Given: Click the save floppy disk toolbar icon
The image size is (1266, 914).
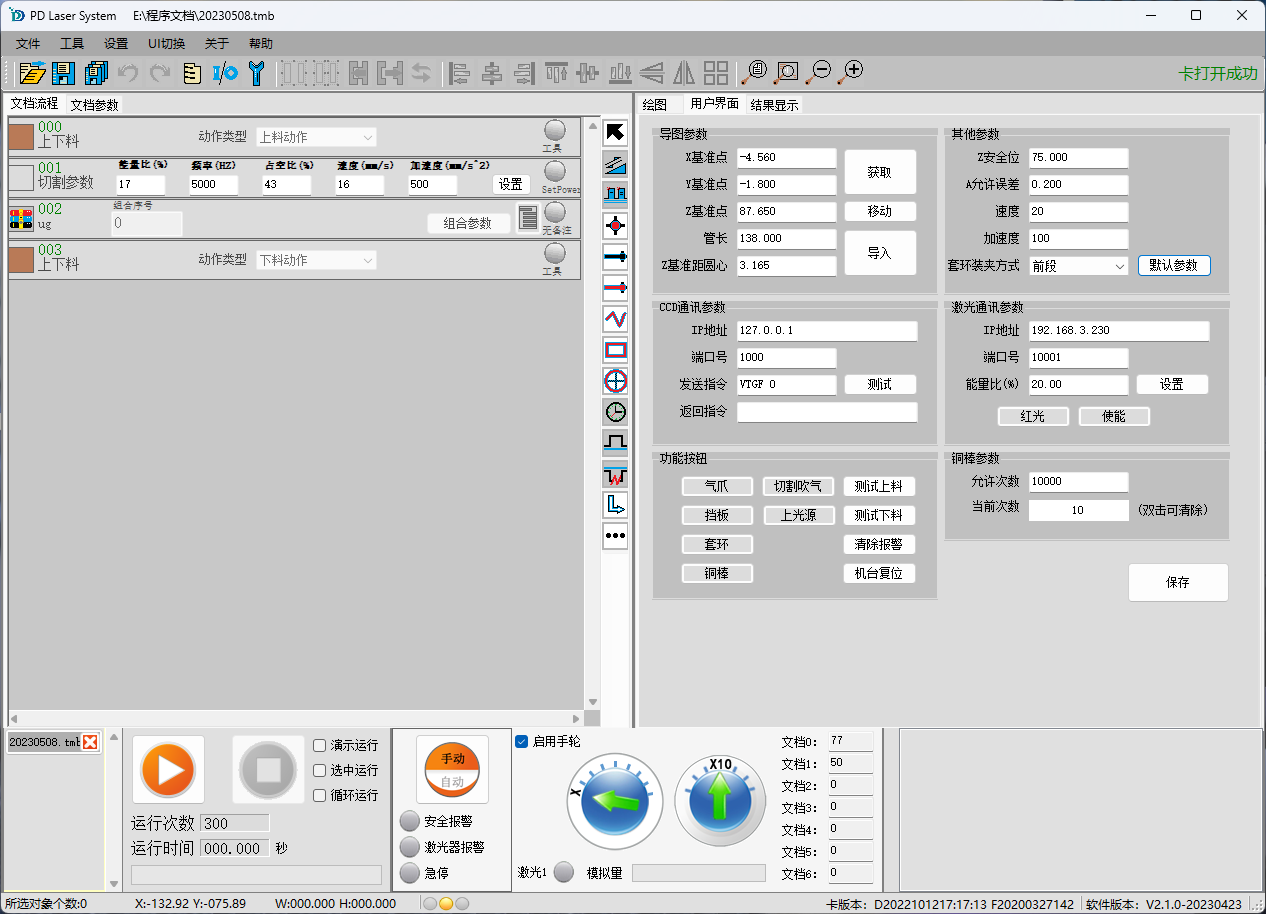Looking at the screenshot, I should click(x=64, y=72).
